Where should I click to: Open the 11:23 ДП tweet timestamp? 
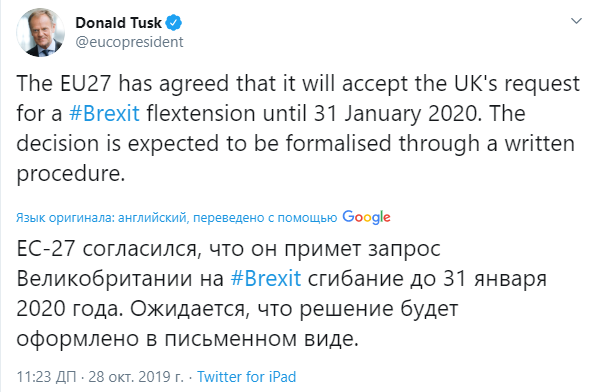tap(46, 377)
